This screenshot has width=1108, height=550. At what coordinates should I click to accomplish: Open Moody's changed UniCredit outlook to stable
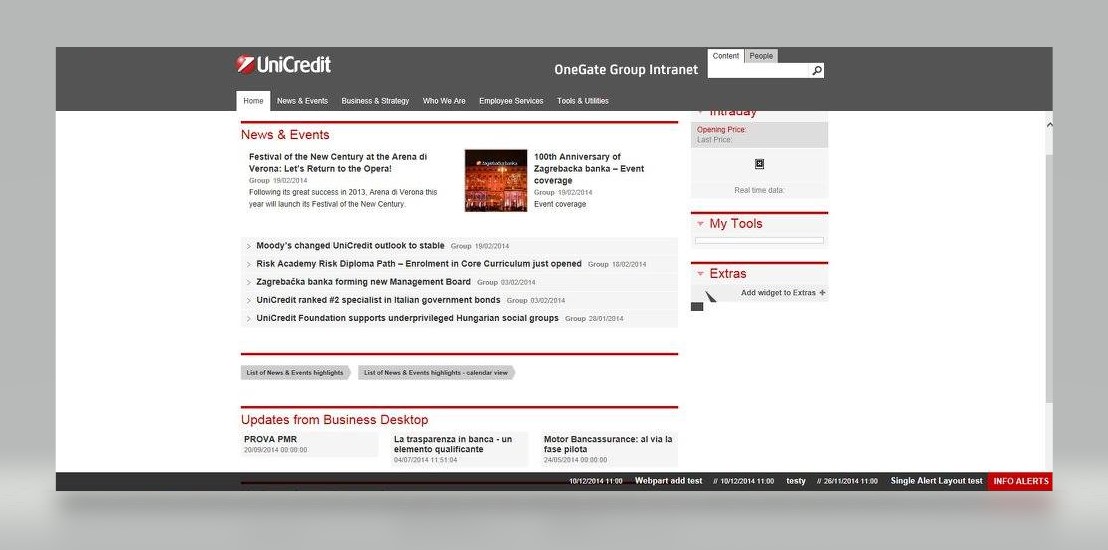(x=350, y=246)
